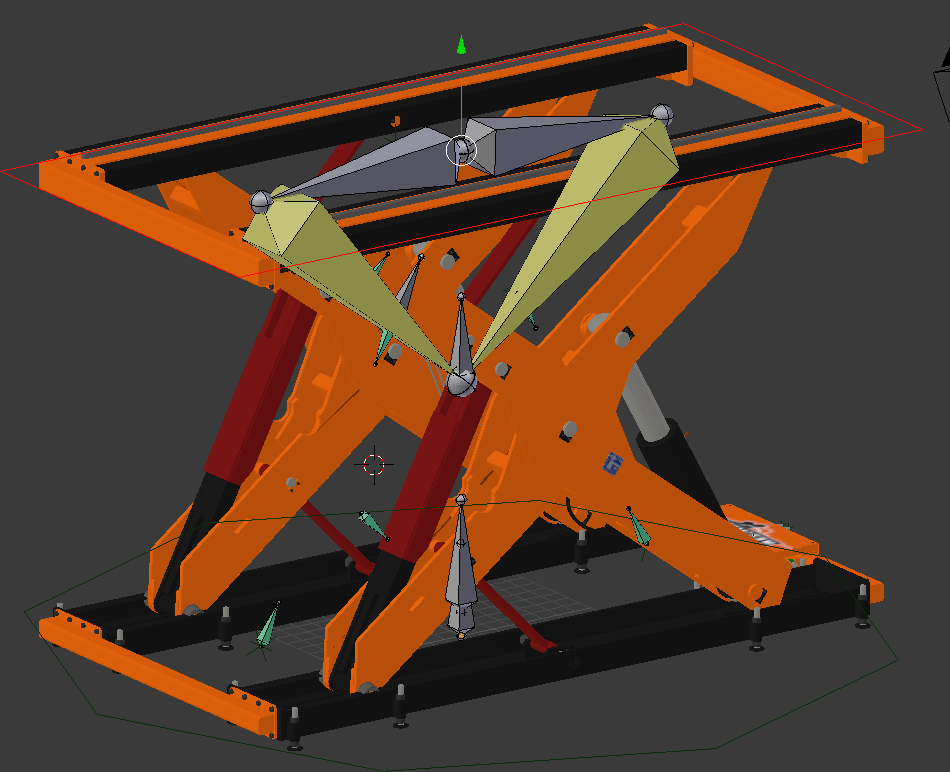This screenshot has width=950, height=772.
Task: Click the blue logo decal on the orange arm
Action: pos(613,463)
